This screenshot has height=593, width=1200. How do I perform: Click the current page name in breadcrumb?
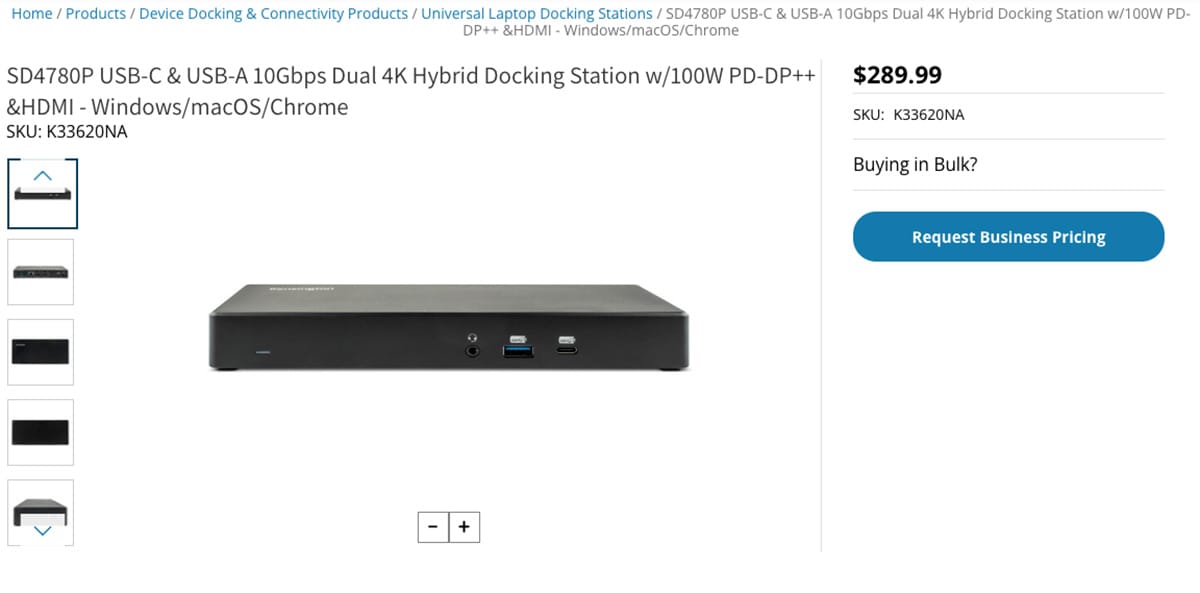point(920,22)
